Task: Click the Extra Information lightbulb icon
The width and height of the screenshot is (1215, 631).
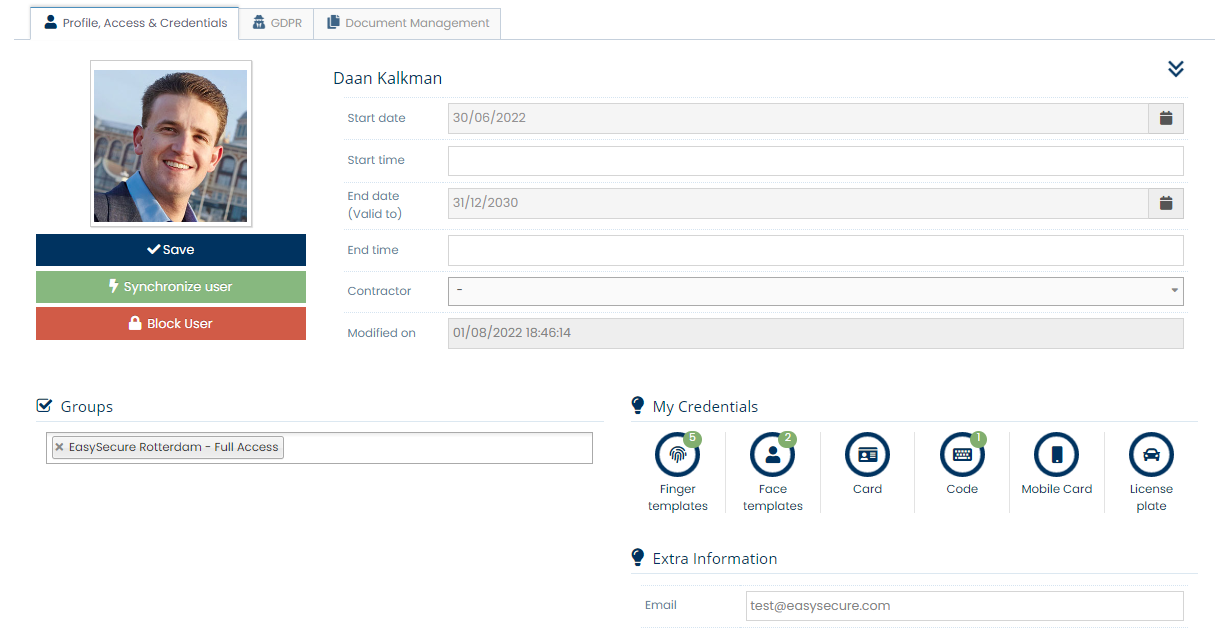Action: click(638, 557)
